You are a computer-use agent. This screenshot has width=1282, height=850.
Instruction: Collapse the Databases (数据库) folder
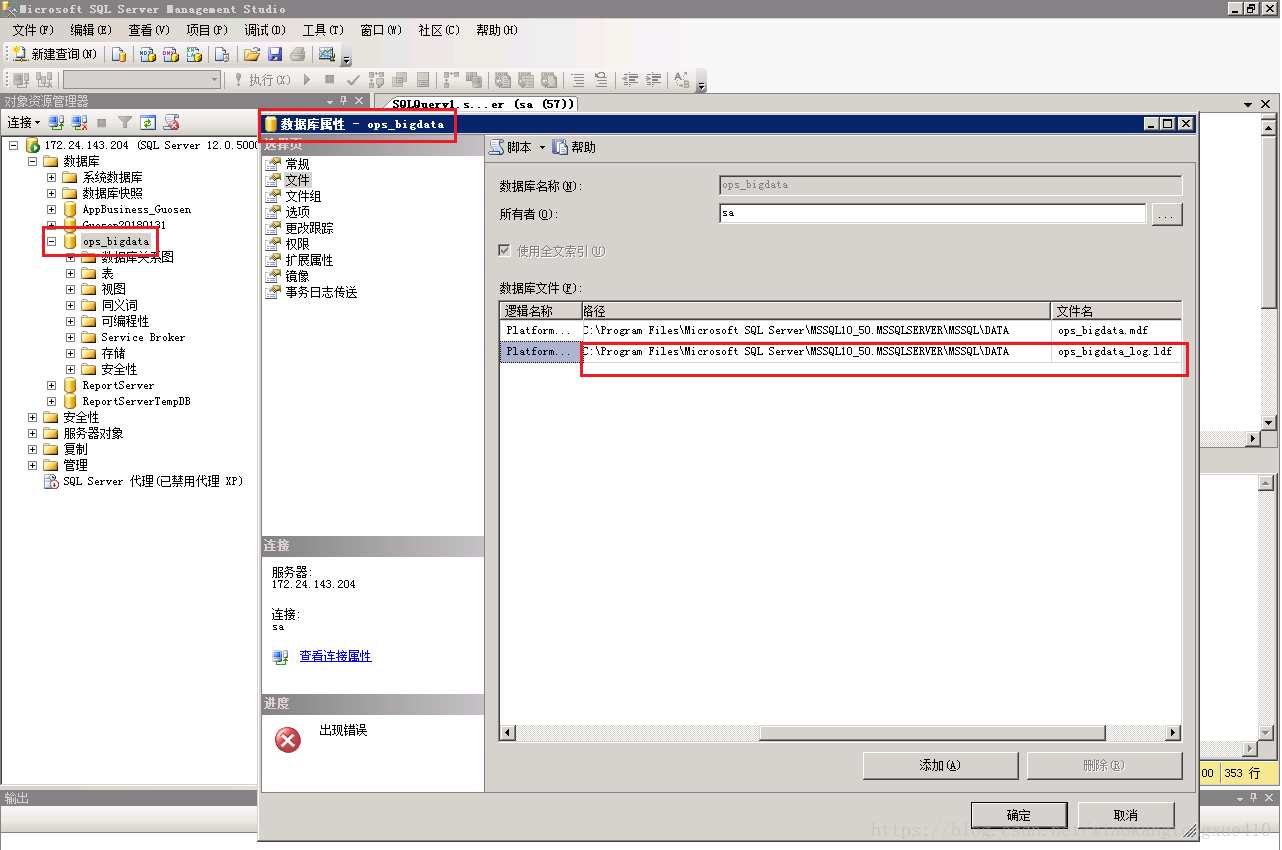32,161
